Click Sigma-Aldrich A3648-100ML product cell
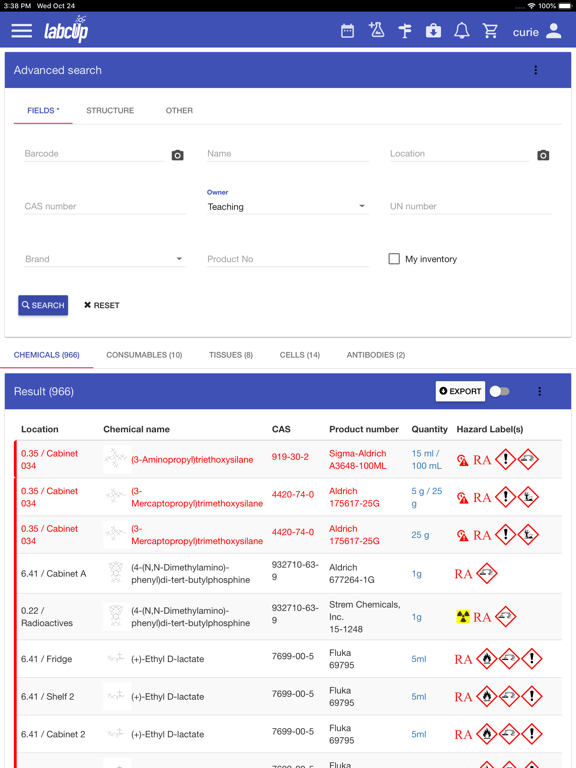This screenshot has width=576, height=768. point(358,459)
